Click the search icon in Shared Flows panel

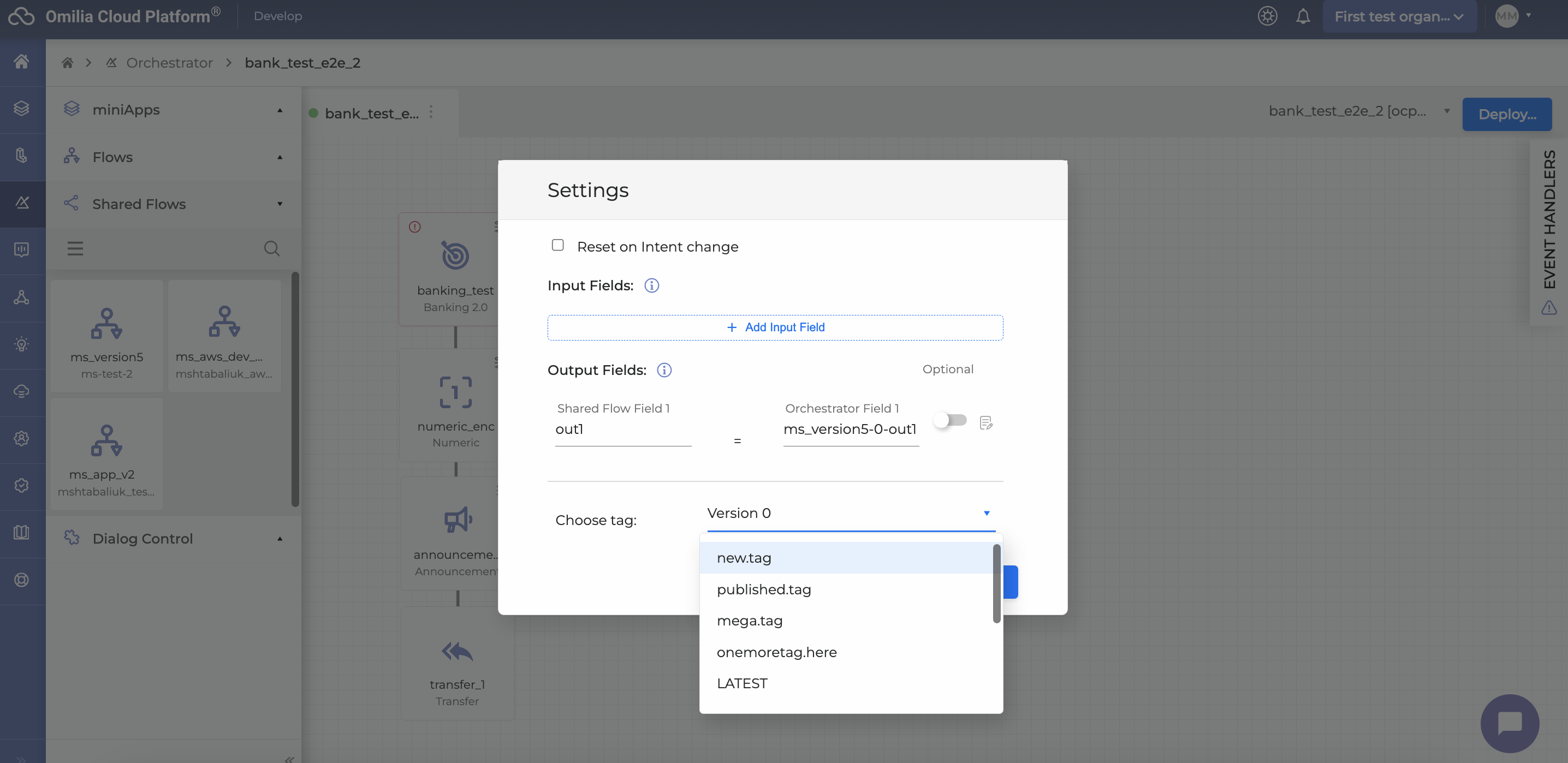271,248
